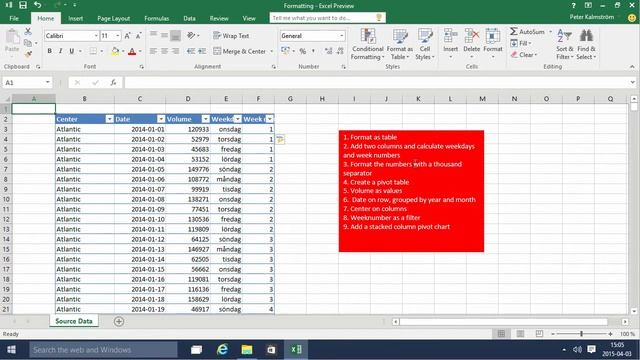Viewport: 640px width, 360px height.
Task: Add a new sheet with plus icon
Action: pyautogui.click(x=119, y=322)
